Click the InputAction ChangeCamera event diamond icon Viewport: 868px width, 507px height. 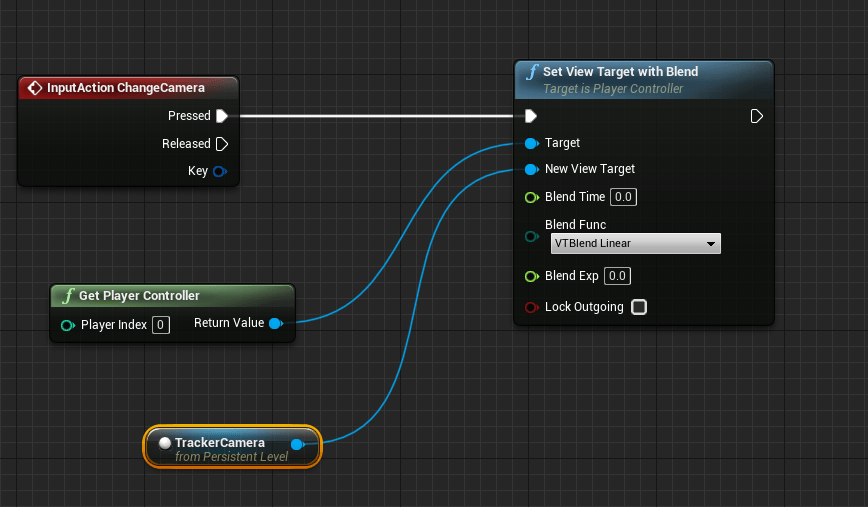[35, 88]
